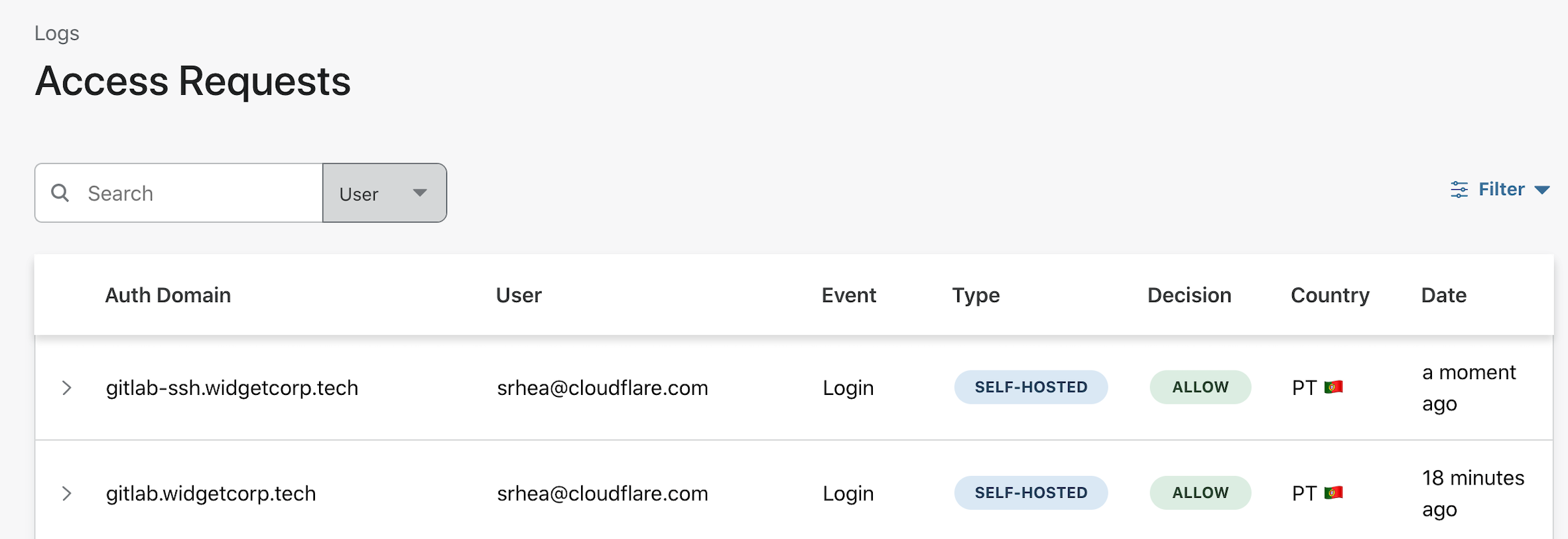This screenshot has width=1568, height=539.
Task: Click the User column header
Action: click(519, 295)
